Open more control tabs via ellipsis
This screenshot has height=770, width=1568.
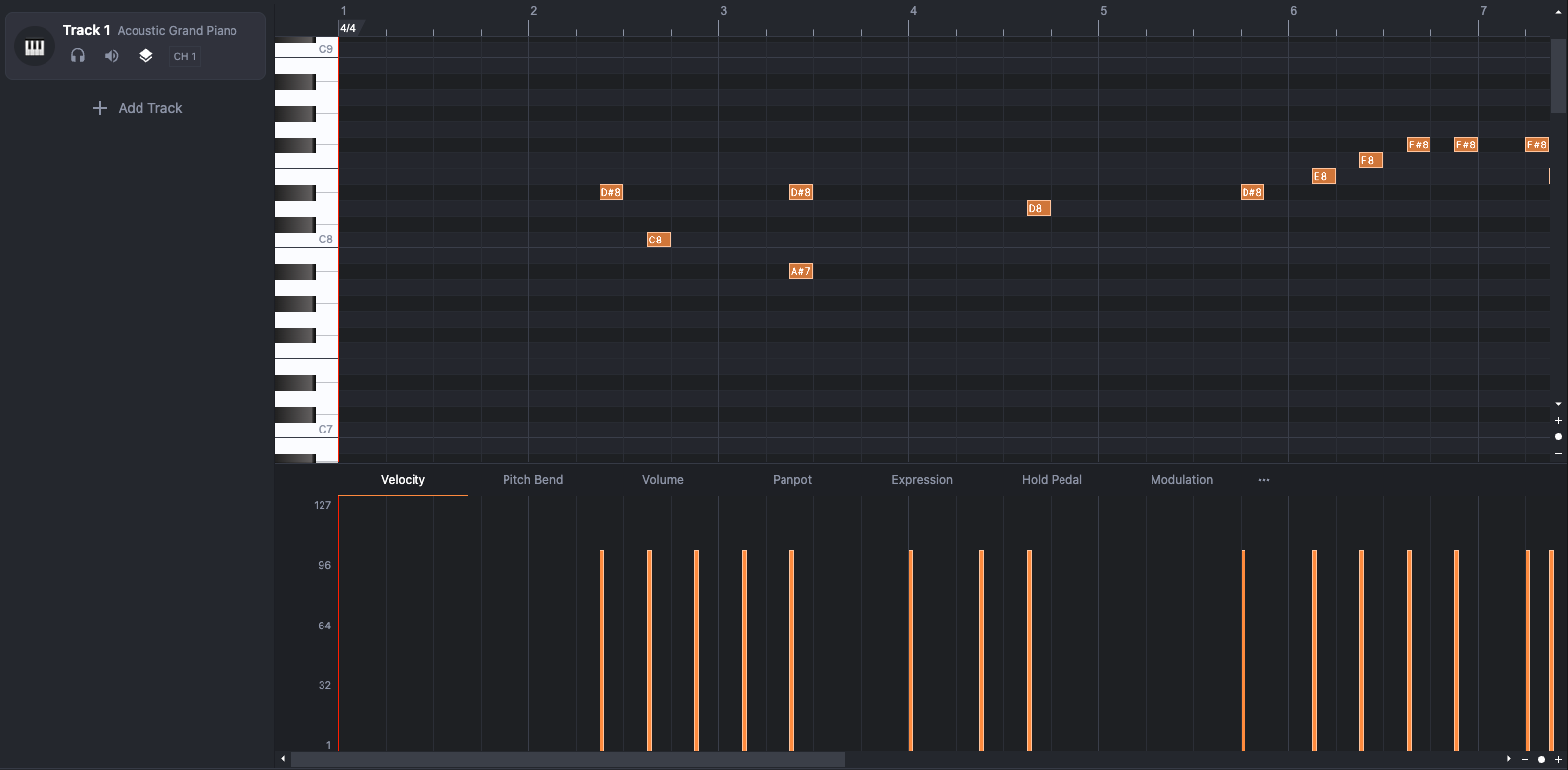tap(1264, 480)
